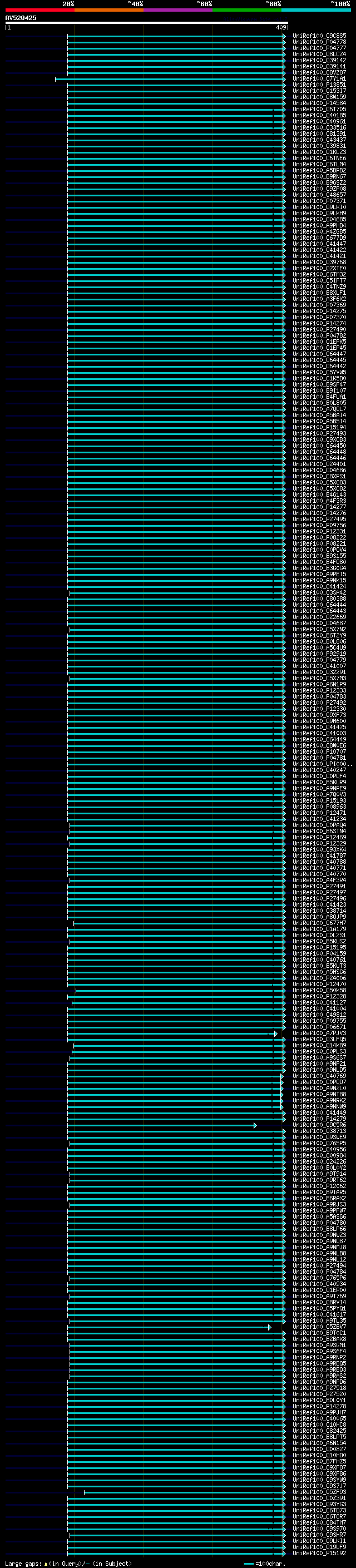This screenshot has width=356, height=1568.
Task: Click the yellow large-gaps triangle marker
Action: coord(46,1563)
